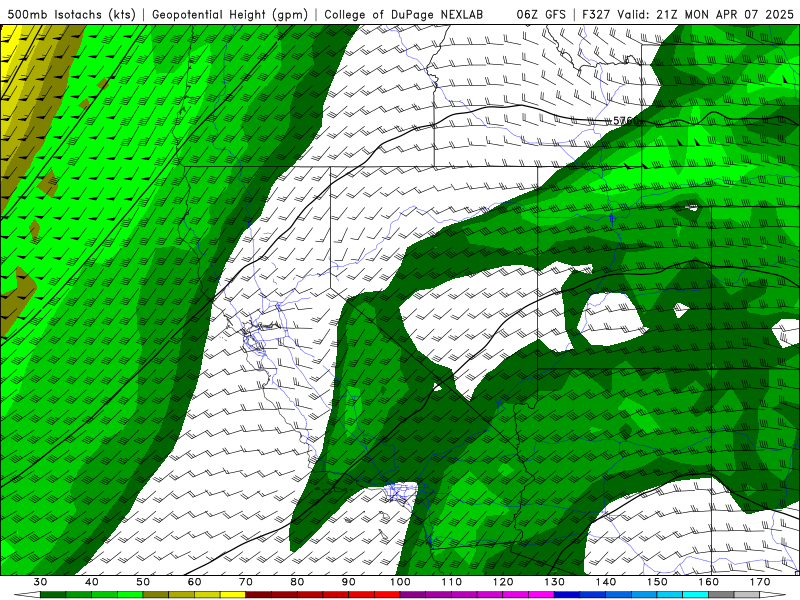
Task: Click the 130 value on the color scale
Action: point(555,582)
